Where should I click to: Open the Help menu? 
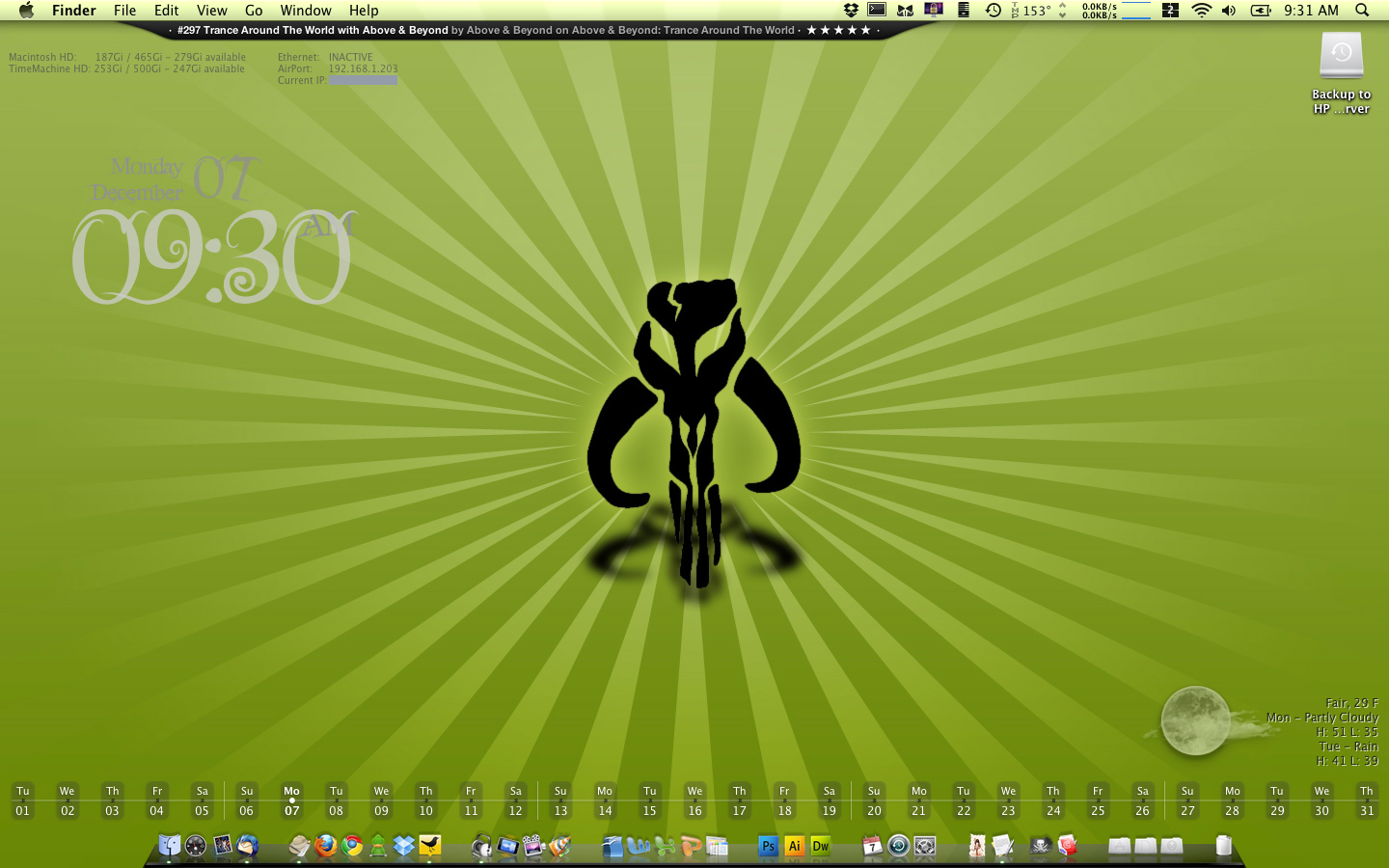(x=364, y=11)
